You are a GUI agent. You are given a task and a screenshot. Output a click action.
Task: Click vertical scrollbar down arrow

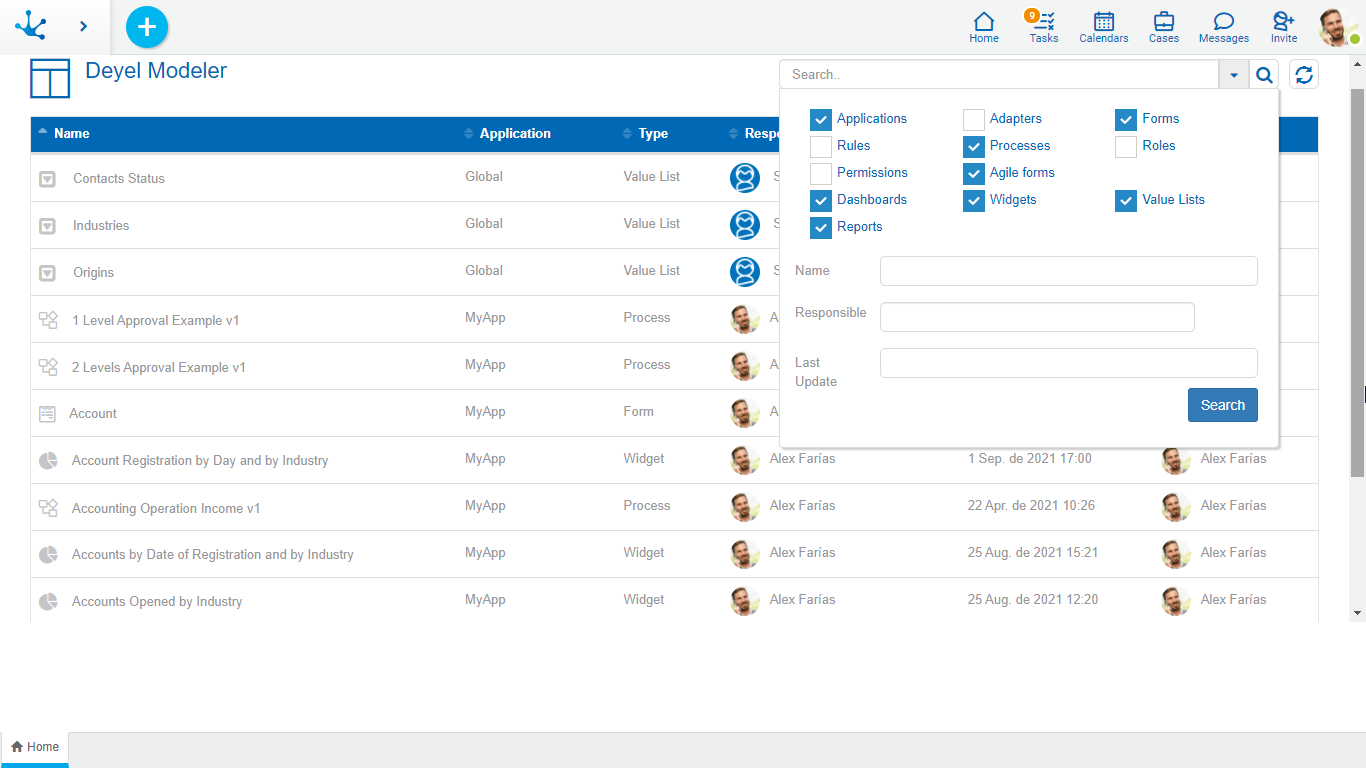(x=1358, y=613)
